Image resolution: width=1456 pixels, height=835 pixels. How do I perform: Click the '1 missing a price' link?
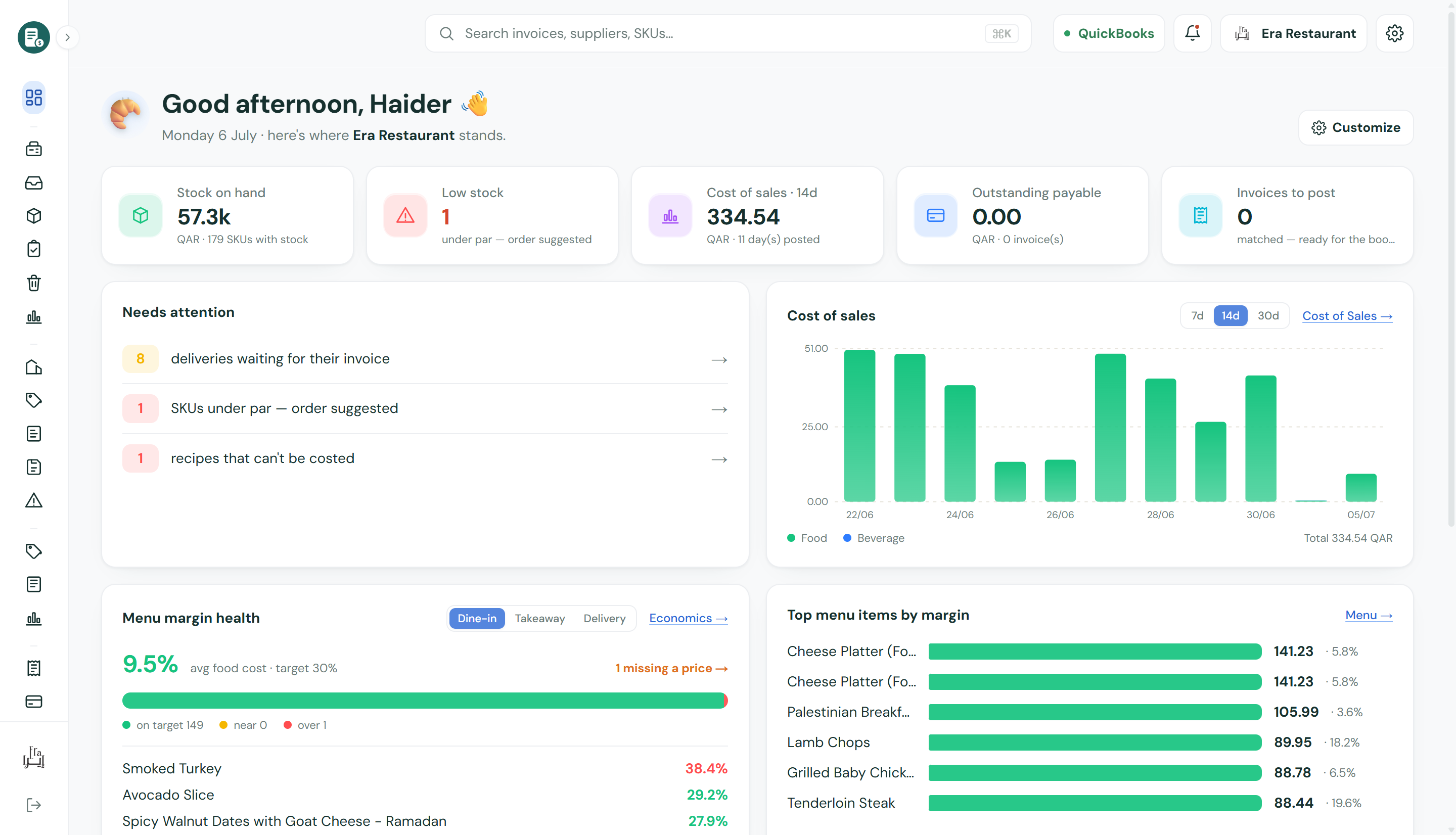[671, 668]
